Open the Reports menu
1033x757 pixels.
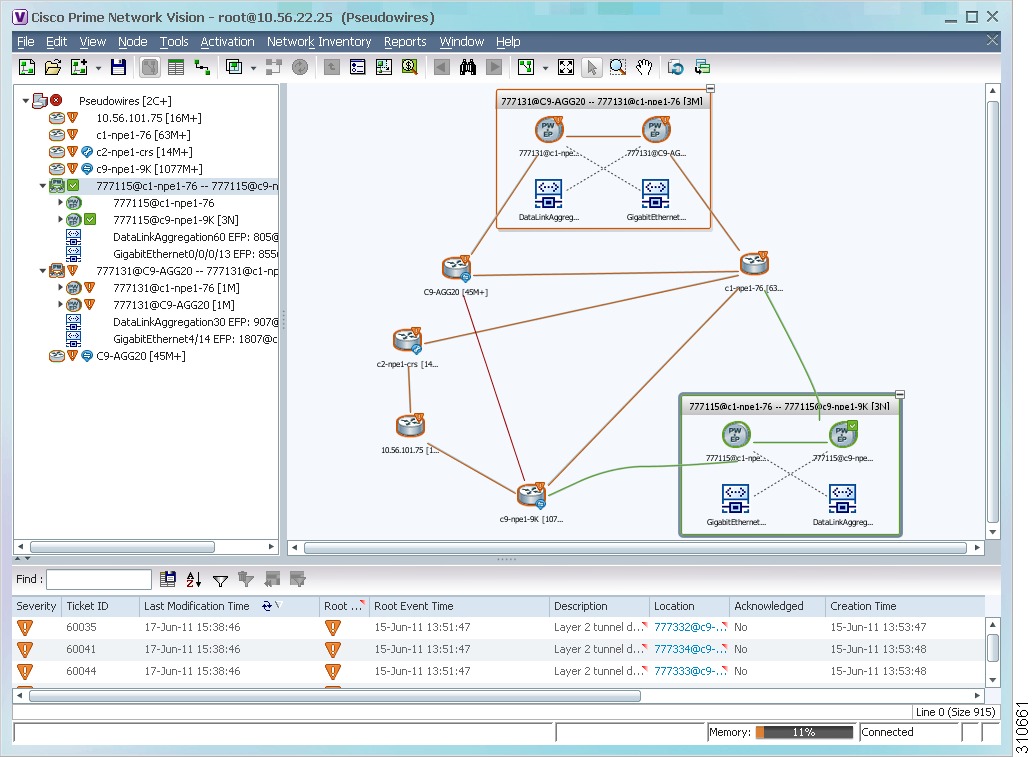pos(405,42)
